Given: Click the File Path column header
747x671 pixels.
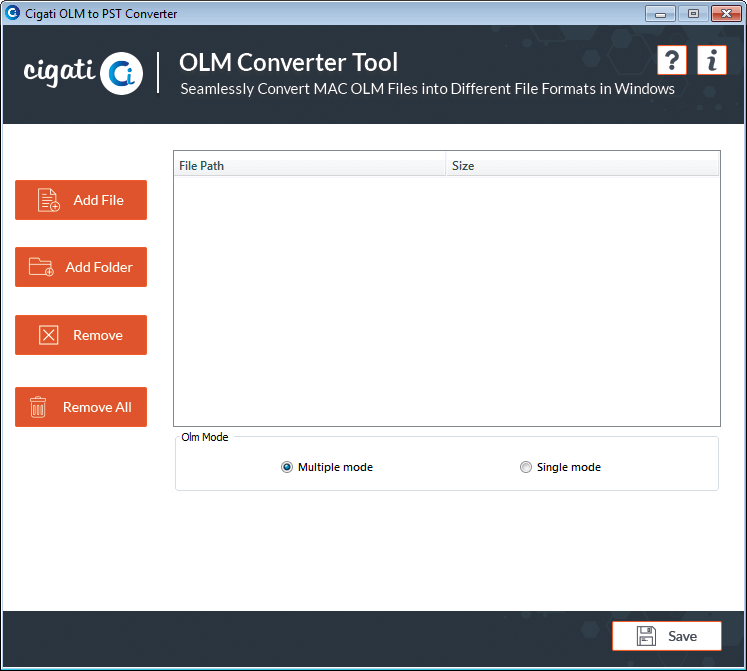Looking at the screenshot, I should click(310, 165).
